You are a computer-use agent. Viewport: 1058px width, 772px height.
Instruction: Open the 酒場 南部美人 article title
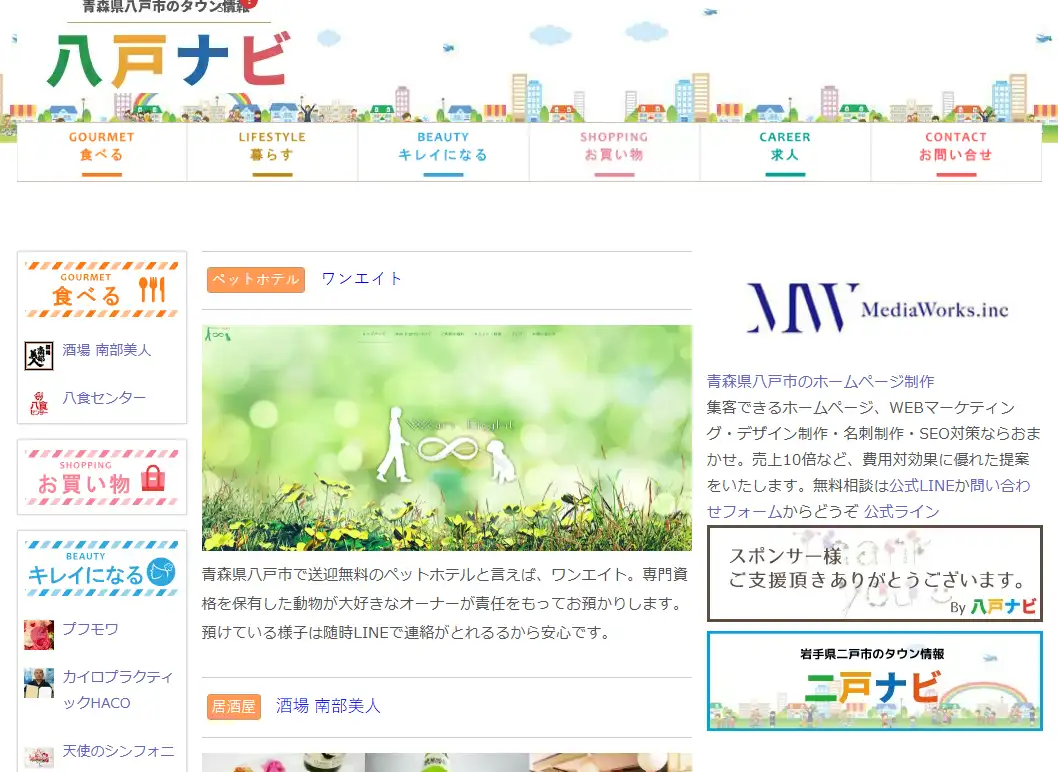[328, 706]
